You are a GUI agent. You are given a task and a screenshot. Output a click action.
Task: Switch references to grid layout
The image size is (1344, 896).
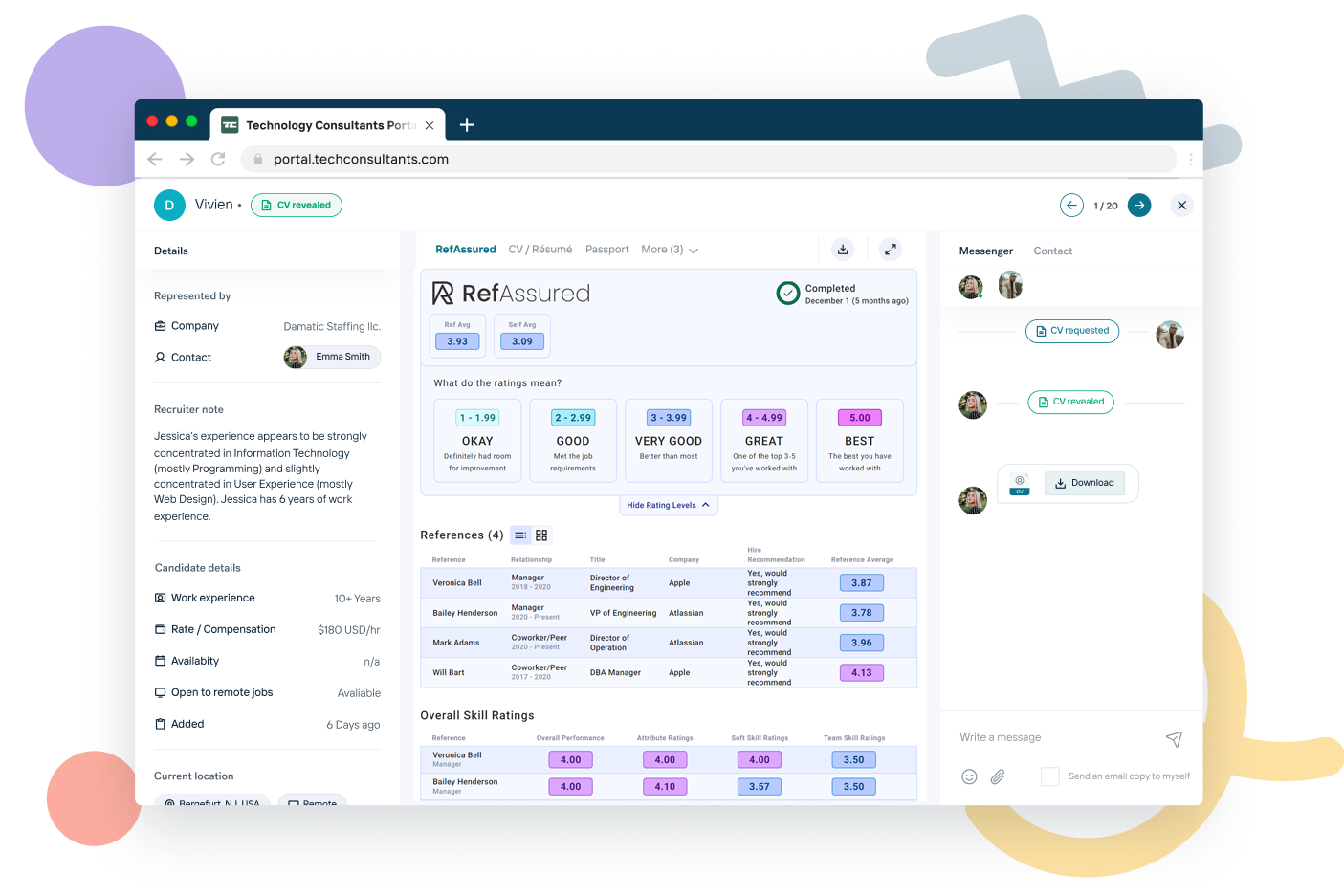(x=541, y=535)
